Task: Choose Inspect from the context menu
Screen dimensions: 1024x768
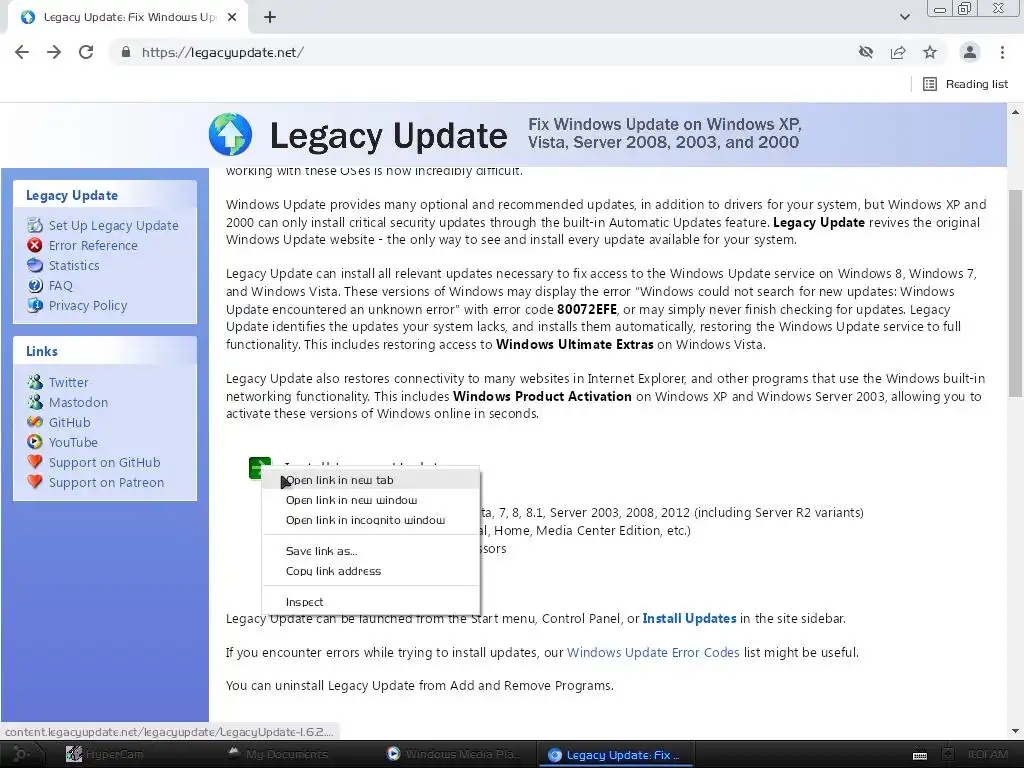Action: click(x=371, y=602)
